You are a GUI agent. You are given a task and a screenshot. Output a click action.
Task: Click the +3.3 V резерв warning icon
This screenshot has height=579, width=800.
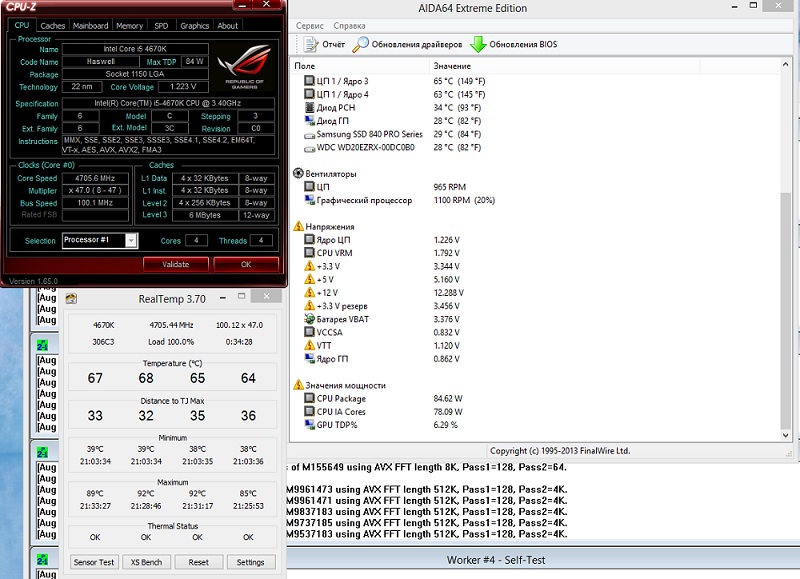[309, 306]
